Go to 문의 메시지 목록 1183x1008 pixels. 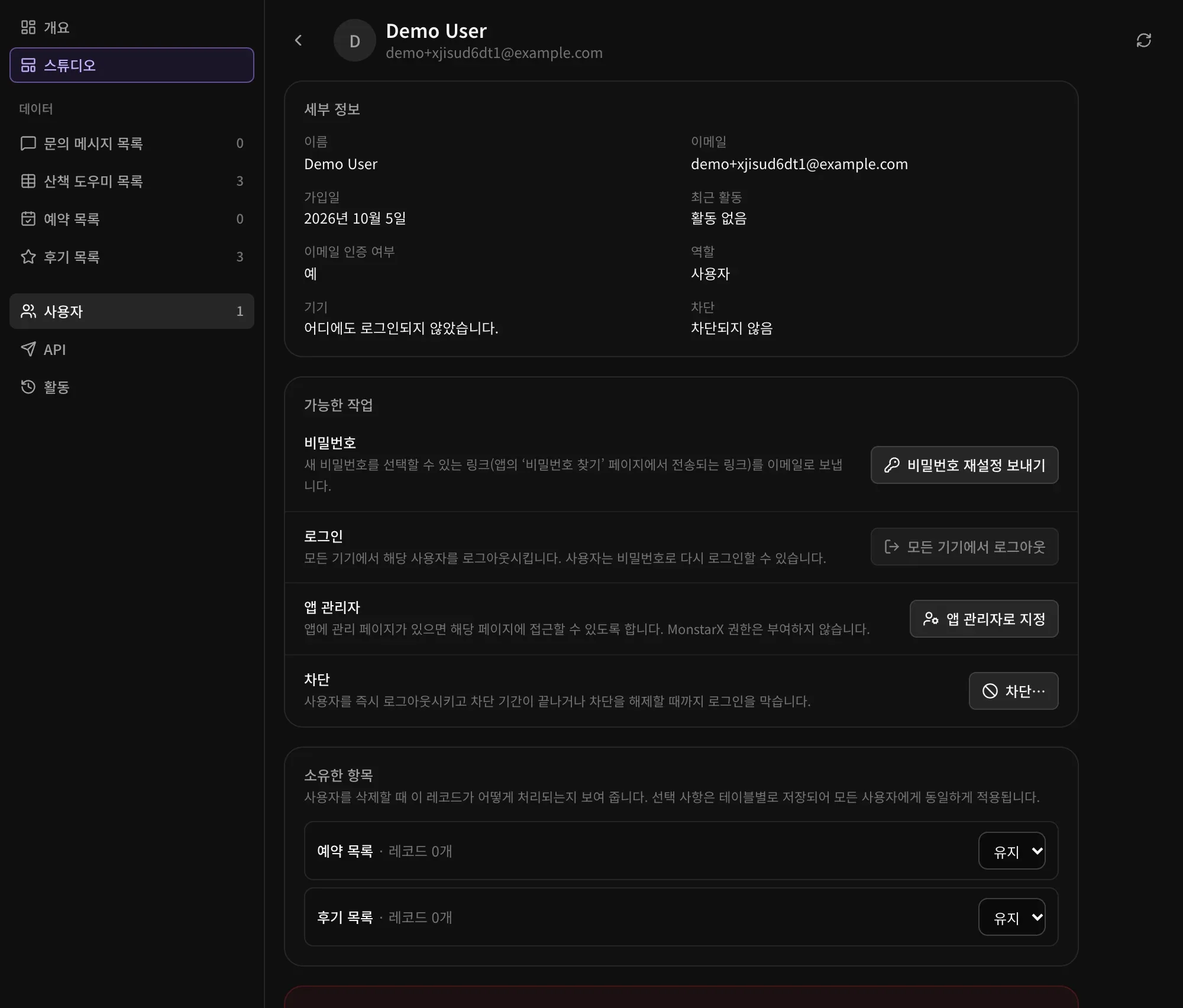coord(132,143)
